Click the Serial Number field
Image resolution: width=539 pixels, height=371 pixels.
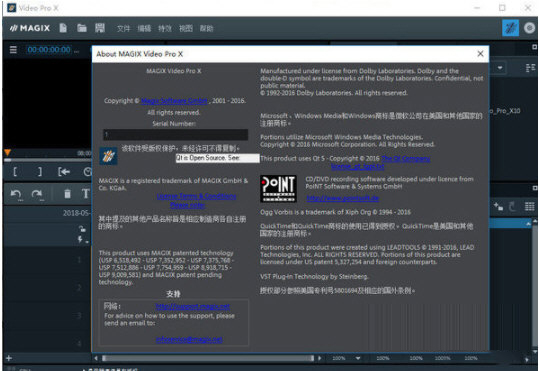point(175,134)
